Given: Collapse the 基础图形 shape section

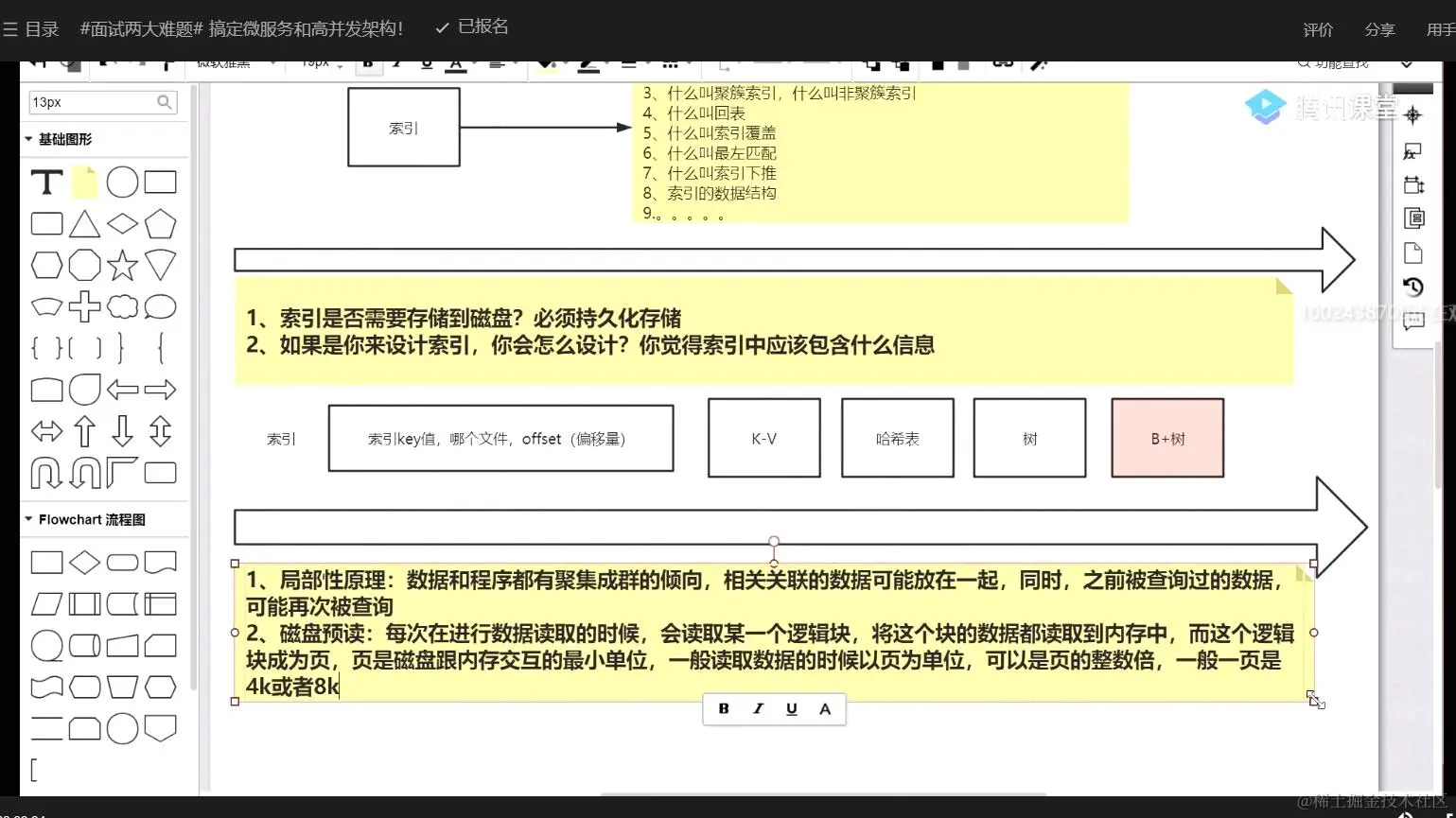Looking at the screenshot, I should click(59, 139).
